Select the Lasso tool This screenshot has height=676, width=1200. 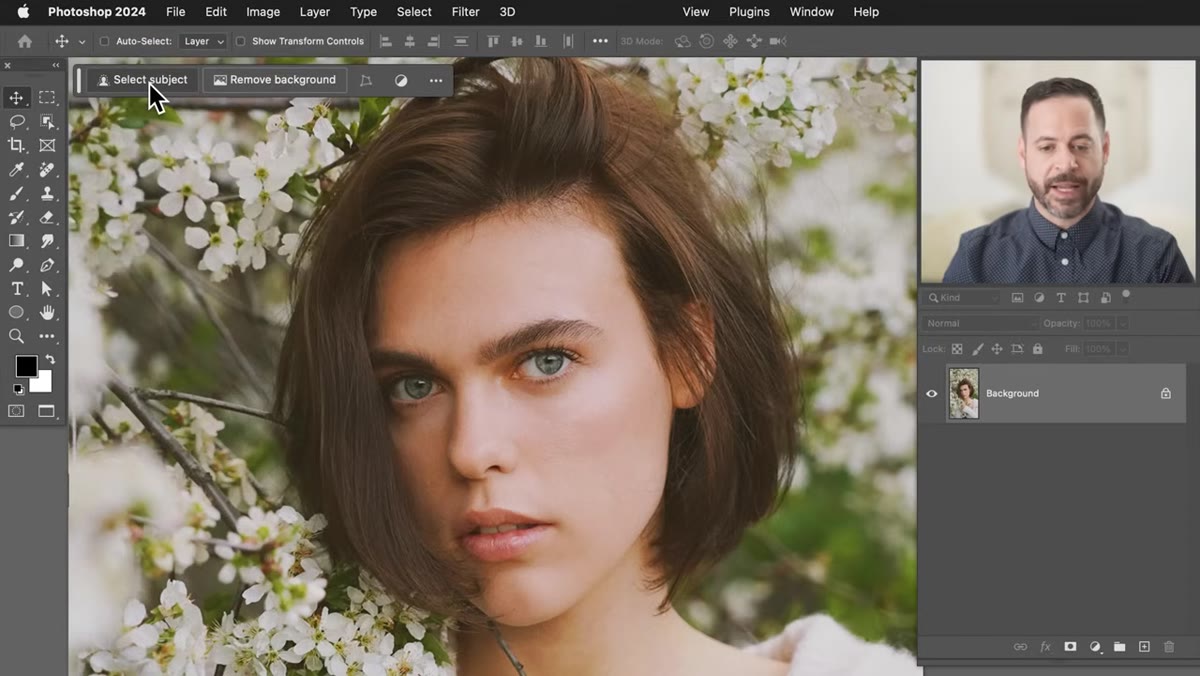coord(17,122)
